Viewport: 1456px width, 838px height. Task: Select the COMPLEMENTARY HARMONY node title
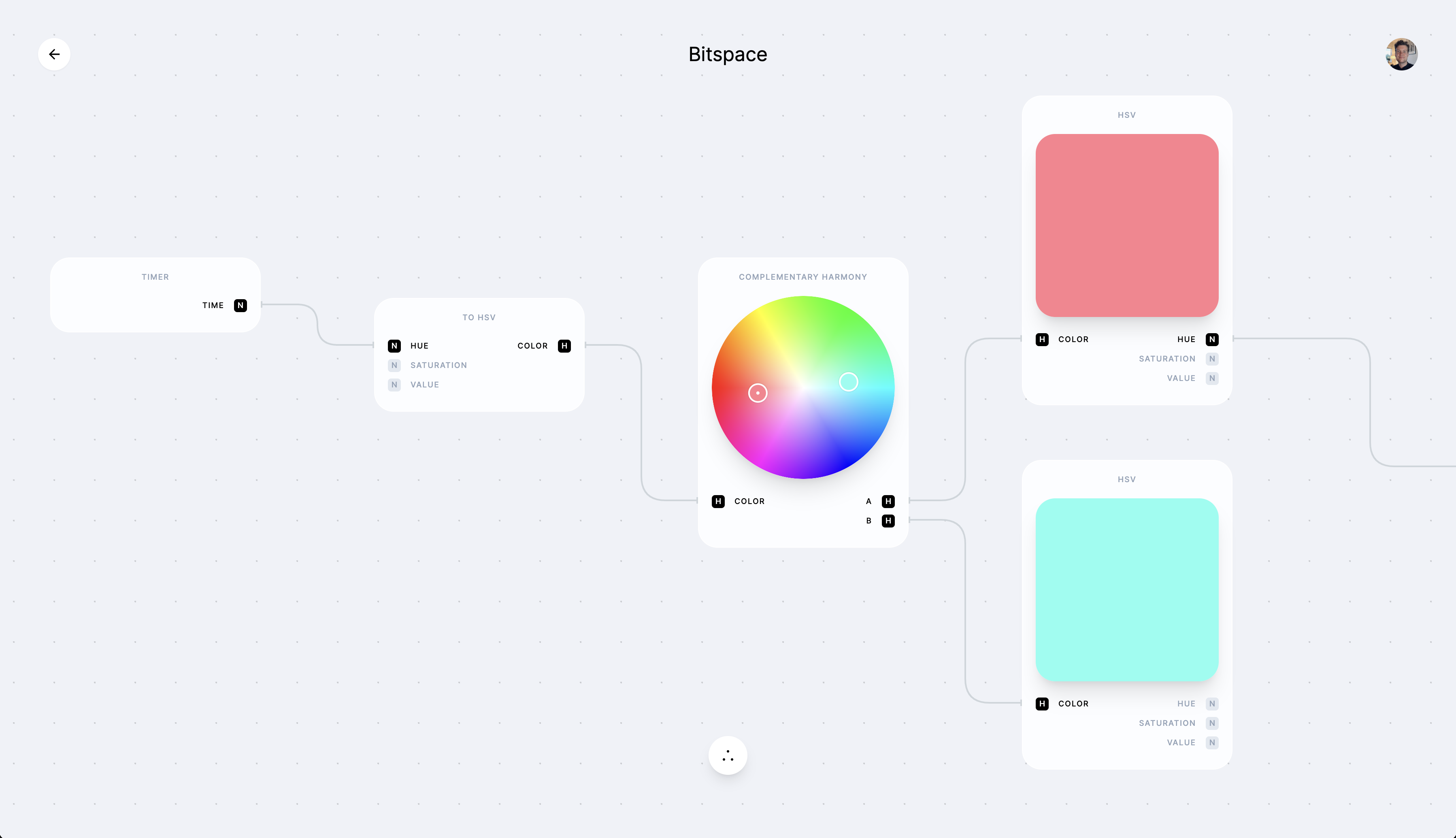tap(802, 276)
